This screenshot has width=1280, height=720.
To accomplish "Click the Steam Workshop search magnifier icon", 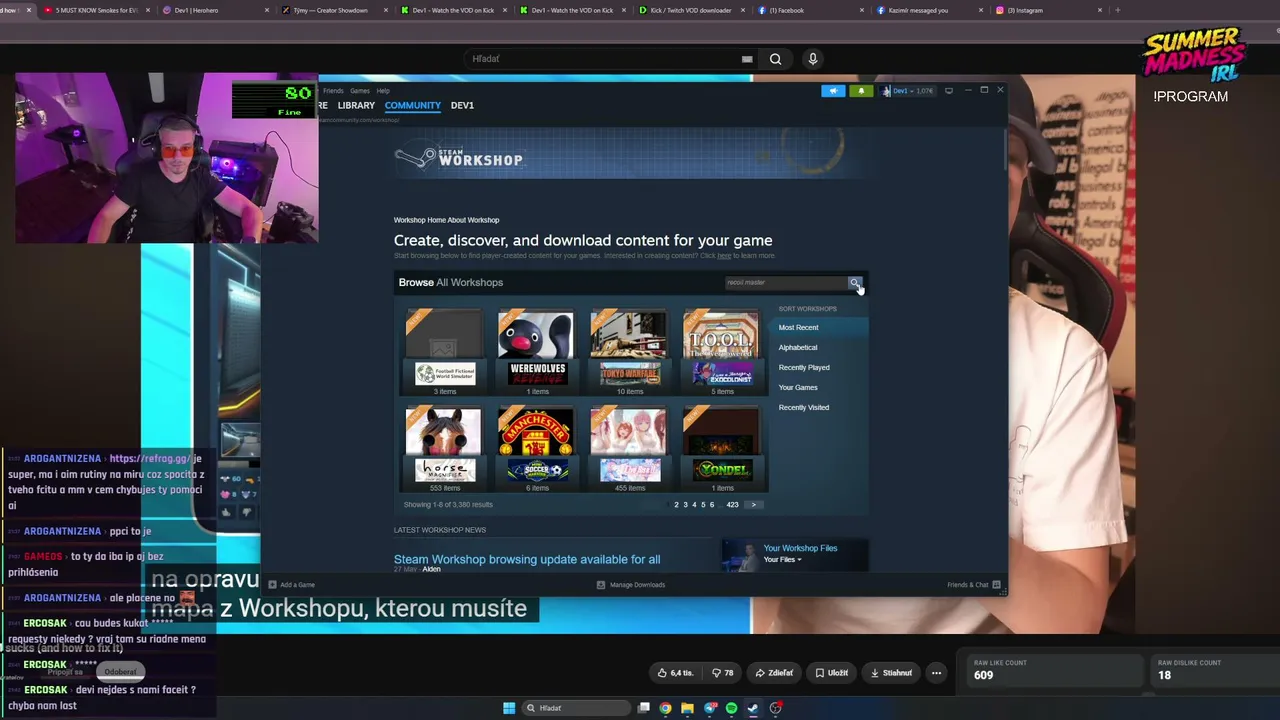I will click(x=854, y=283).
